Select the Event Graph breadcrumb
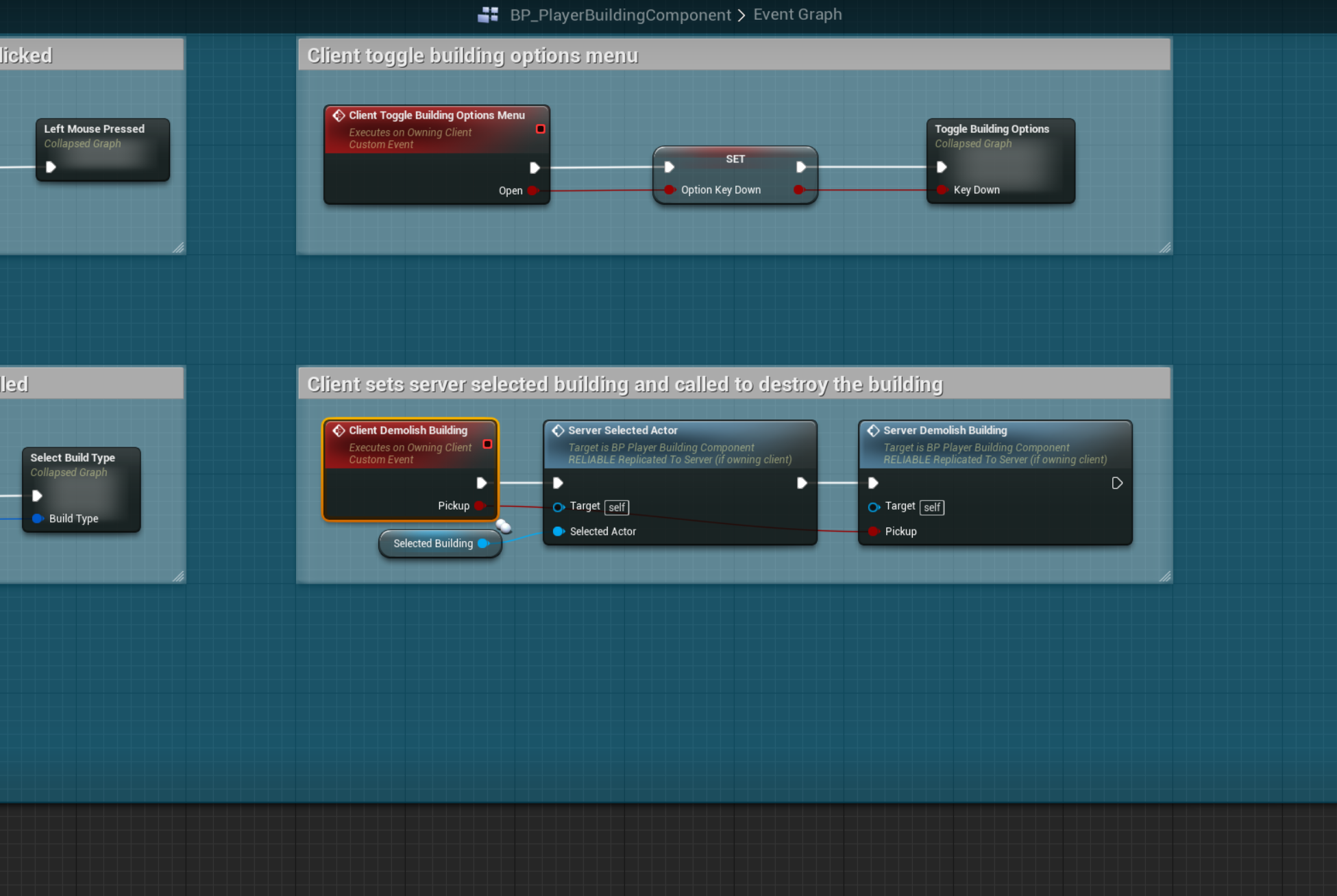 [x=797, y=14]
